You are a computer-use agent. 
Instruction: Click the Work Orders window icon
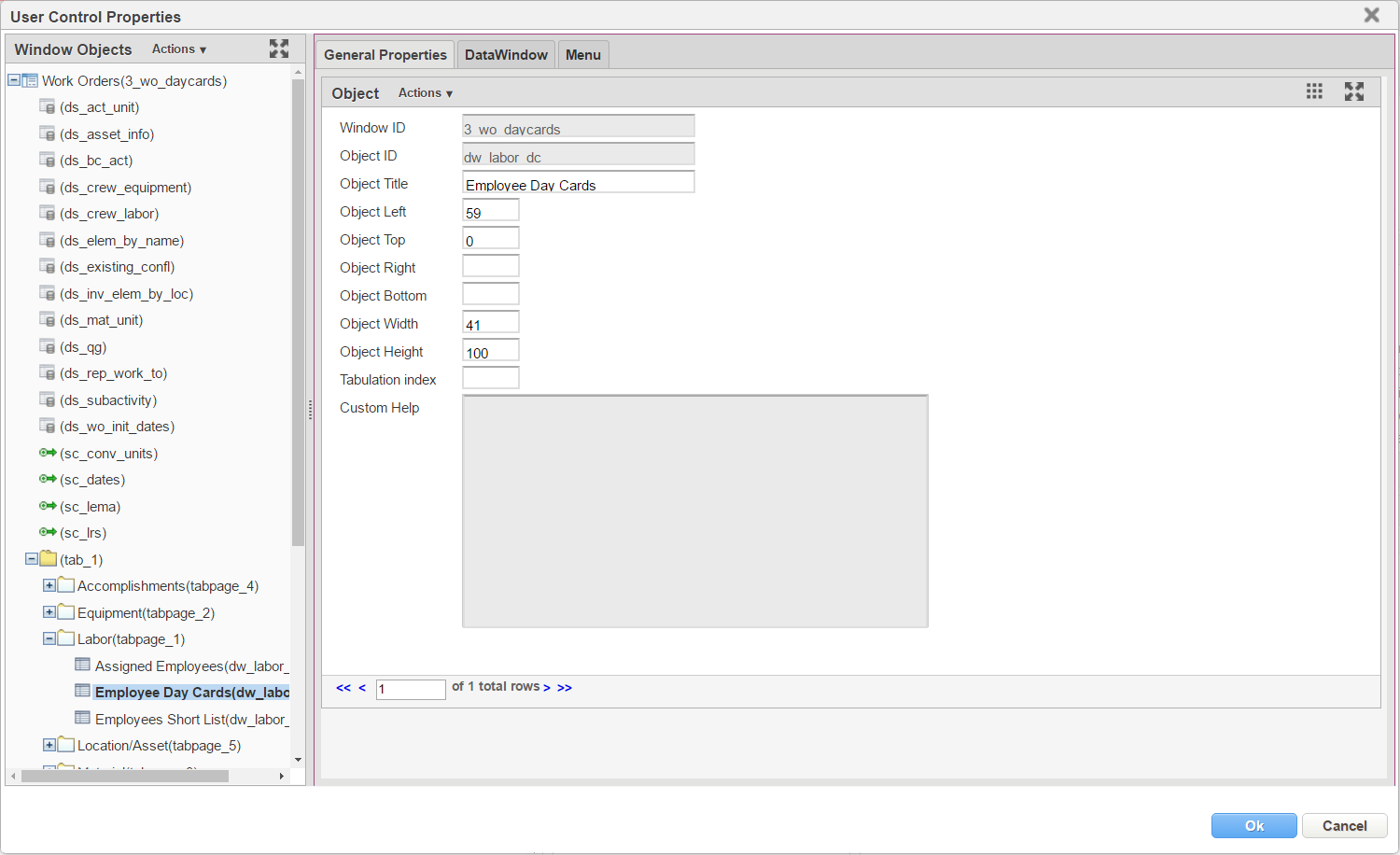(x=30, y=81)
